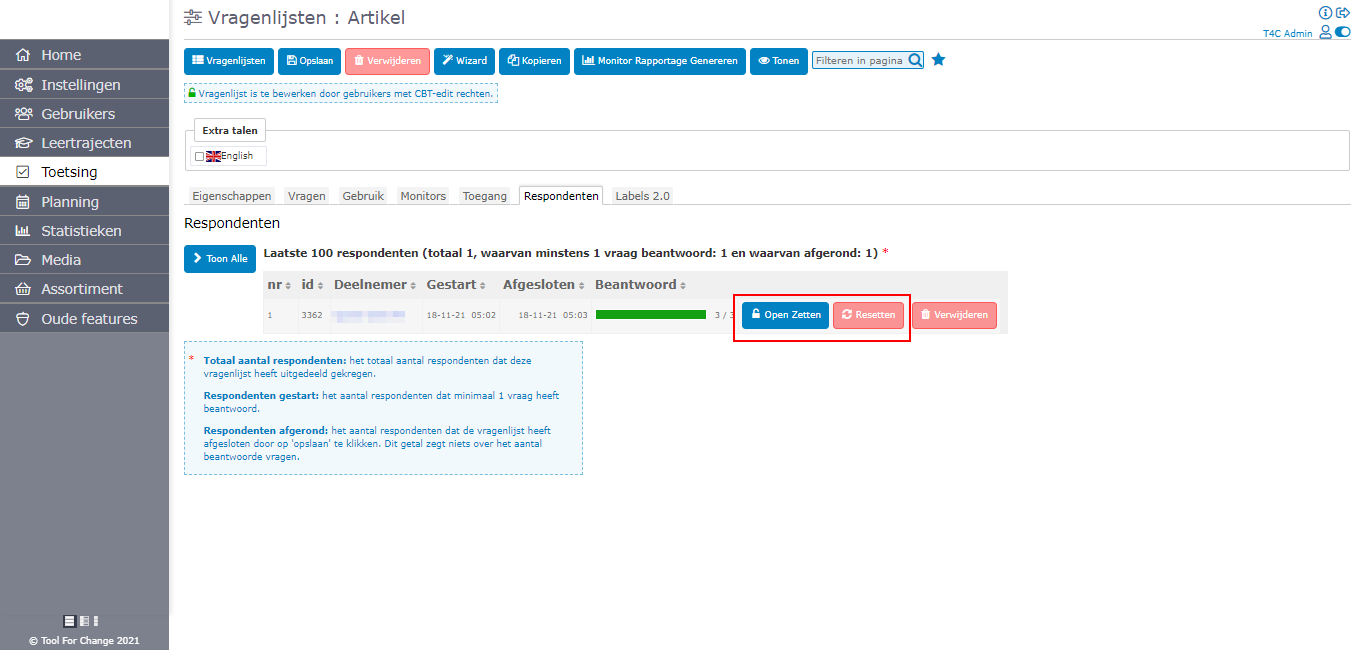The image size is (1366, 650).
Task: Click the info icon in top-right corner
Action: coord(1326,13)
